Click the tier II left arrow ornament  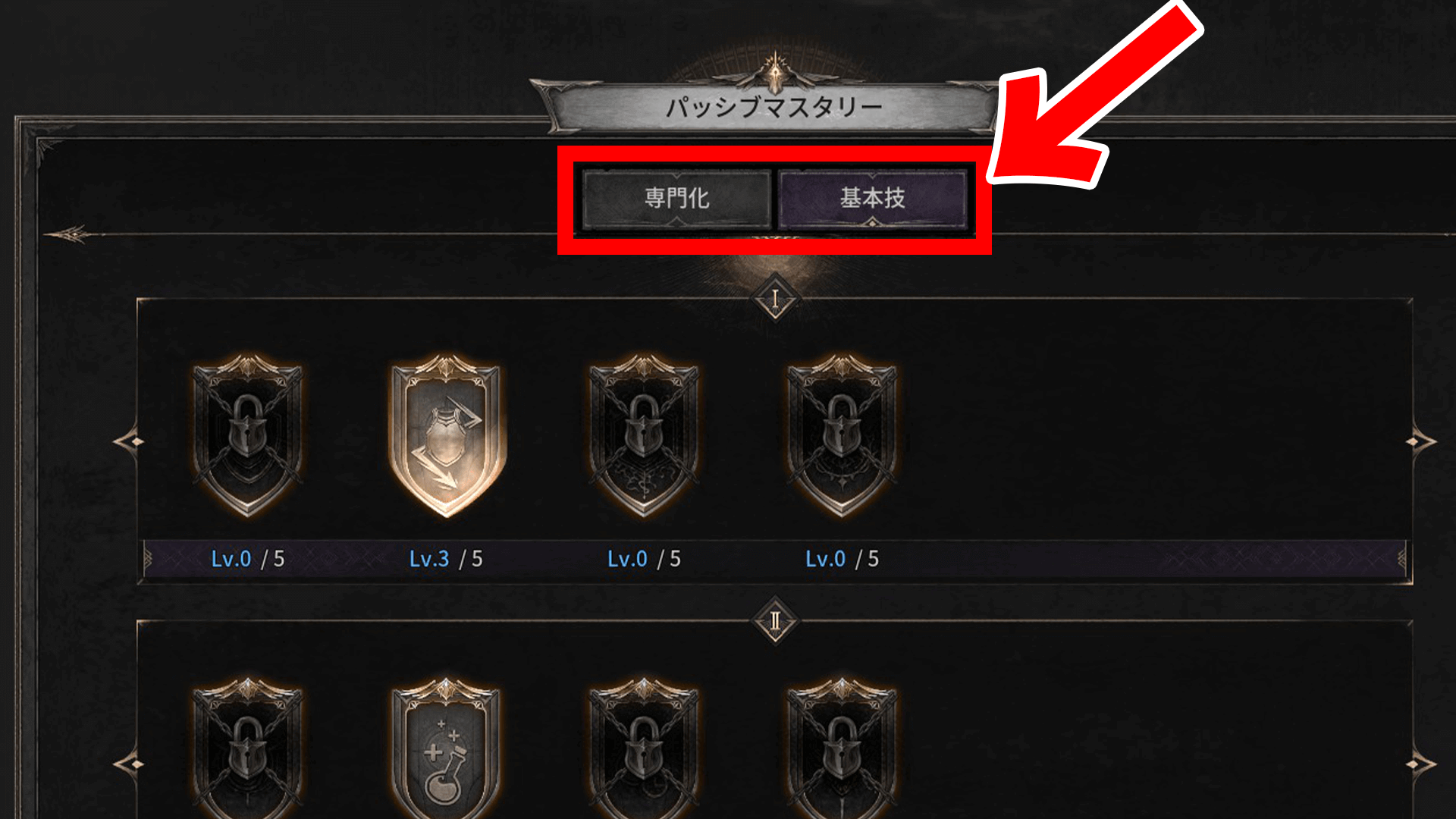pos(129,764)
